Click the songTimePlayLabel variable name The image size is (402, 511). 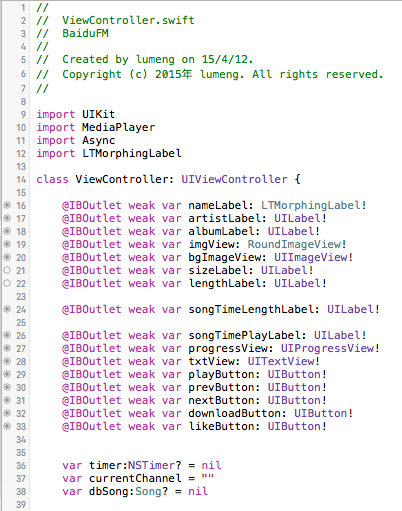click(245, 335)
